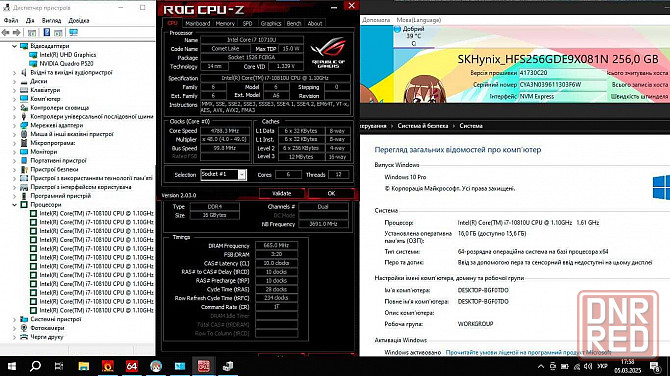
Task: Switch to the Bench tab in CPU-Z
Action: (294, 24)
